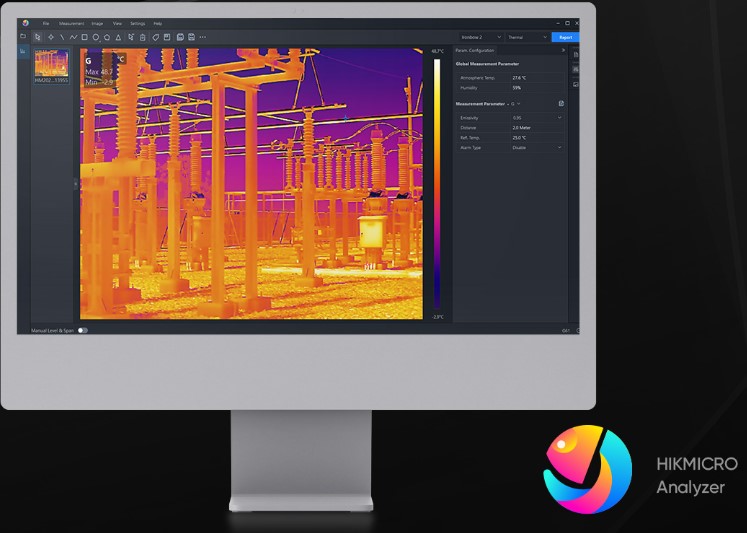Toggle the Manual Level & Span switch
Viewport: 747px width, 533px height.
click(83, 330)
